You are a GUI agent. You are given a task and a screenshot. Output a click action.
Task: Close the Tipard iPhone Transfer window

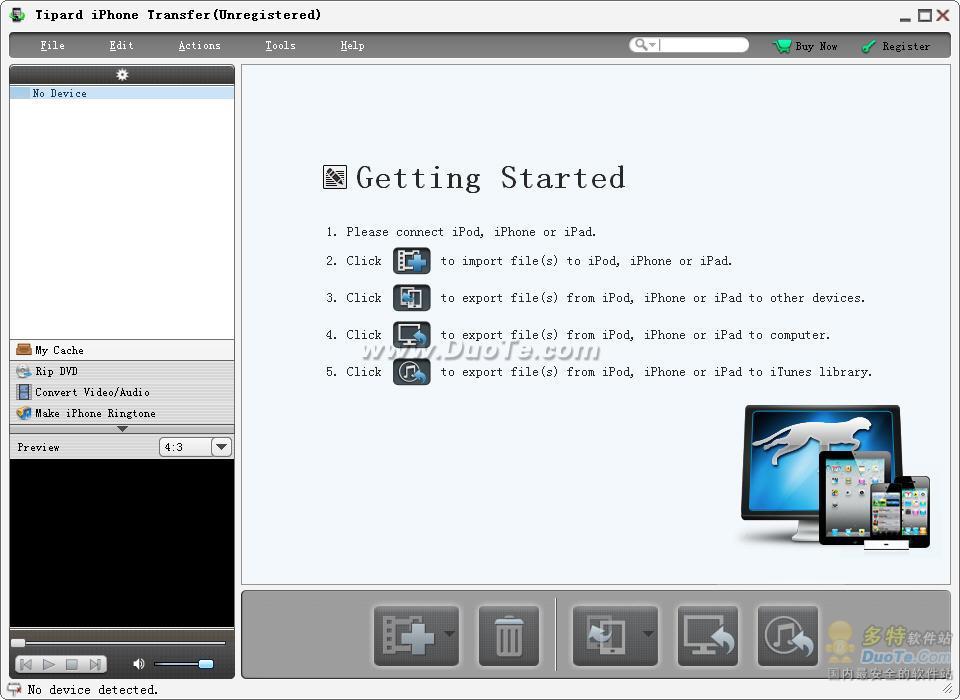pos(943,15)
